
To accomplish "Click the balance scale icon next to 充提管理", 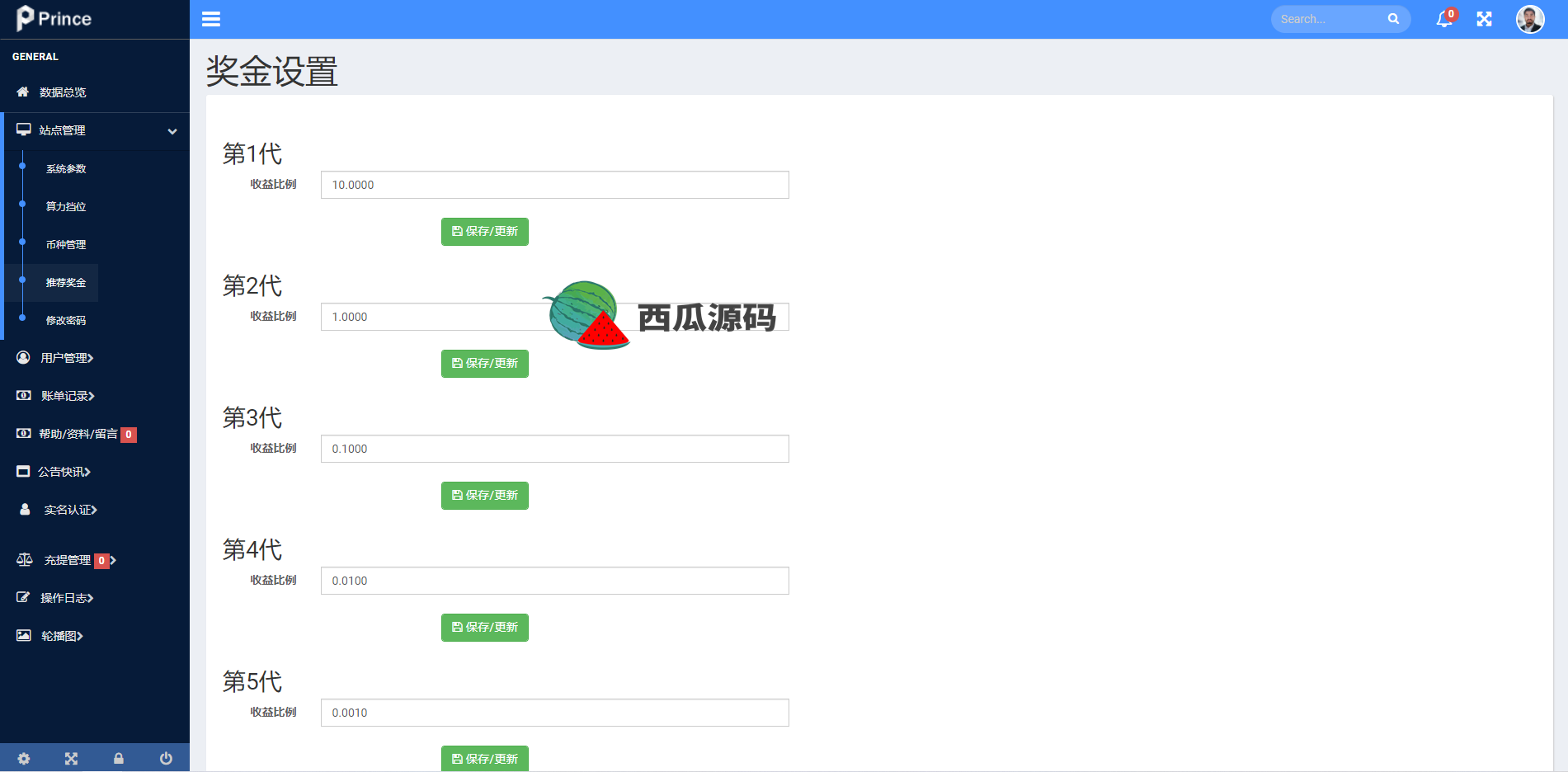I will (25, 560).
